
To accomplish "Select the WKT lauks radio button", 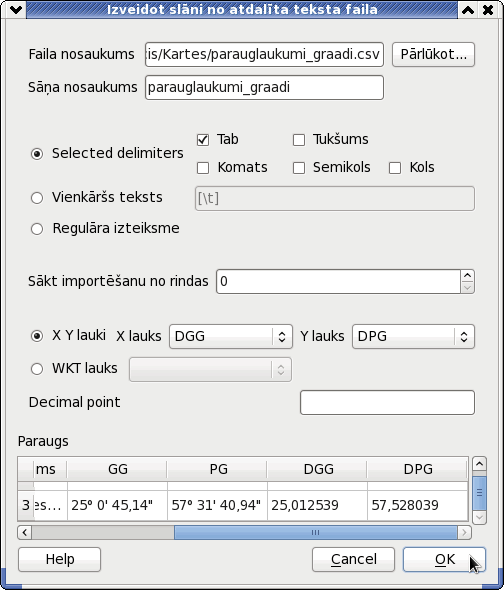I will point(37,369).
